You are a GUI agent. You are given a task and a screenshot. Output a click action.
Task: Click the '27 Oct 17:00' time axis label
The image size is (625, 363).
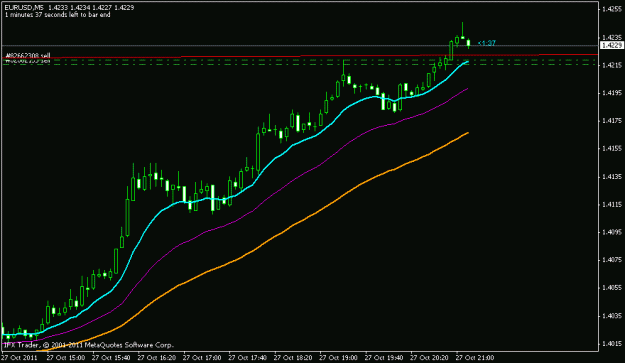click(x=202, y=358)
